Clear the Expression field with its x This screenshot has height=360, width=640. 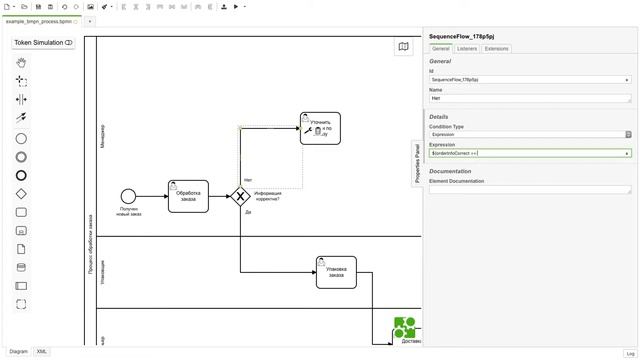627,153
